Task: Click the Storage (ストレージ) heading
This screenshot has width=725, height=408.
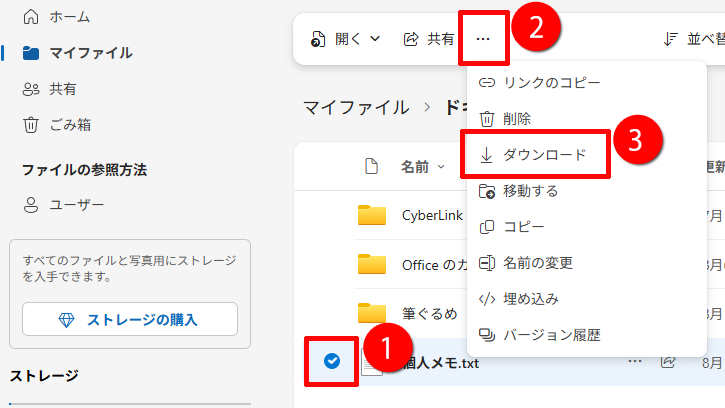Action: click(x=44, y=376)
